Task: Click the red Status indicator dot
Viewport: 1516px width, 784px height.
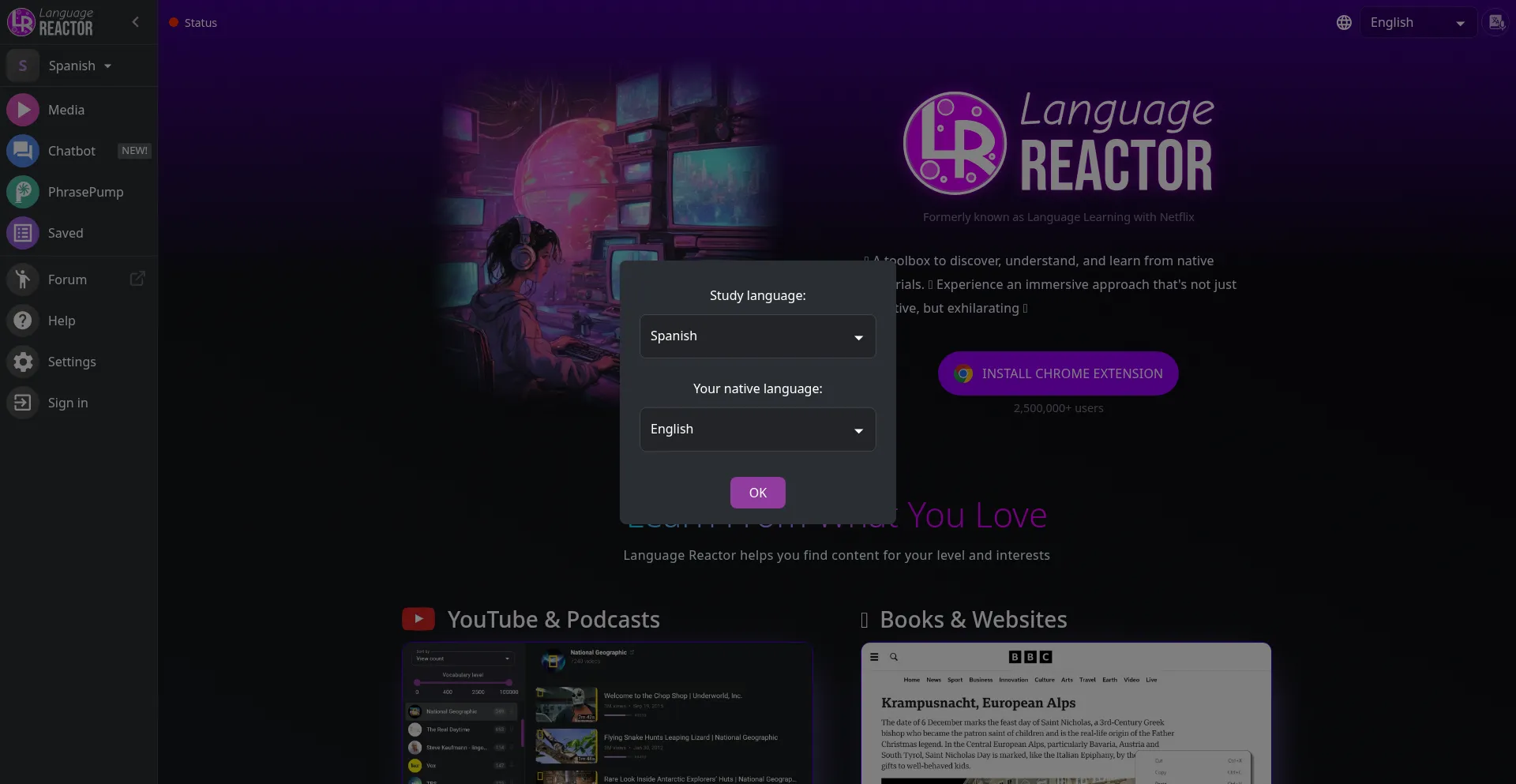Action: [174, 23]
